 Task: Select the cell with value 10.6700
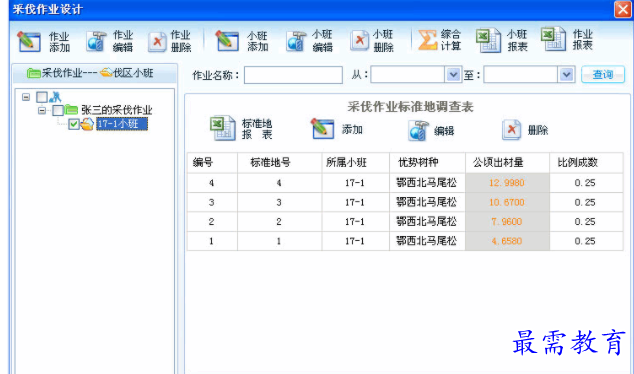(507, 202)
